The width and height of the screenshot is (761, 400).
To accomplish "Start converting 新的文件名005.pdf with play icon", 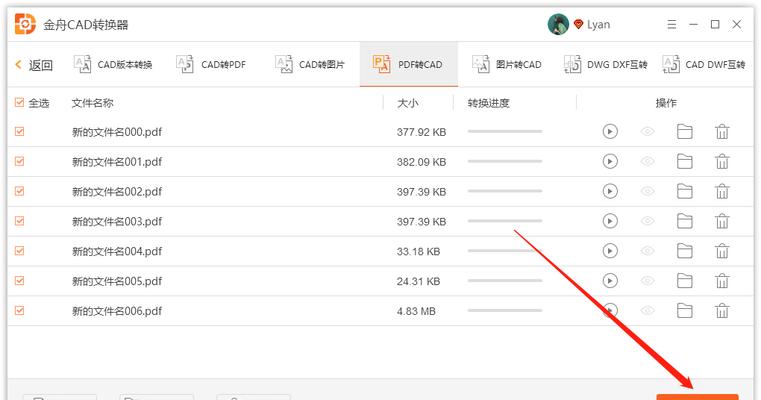I will point(610,281).
